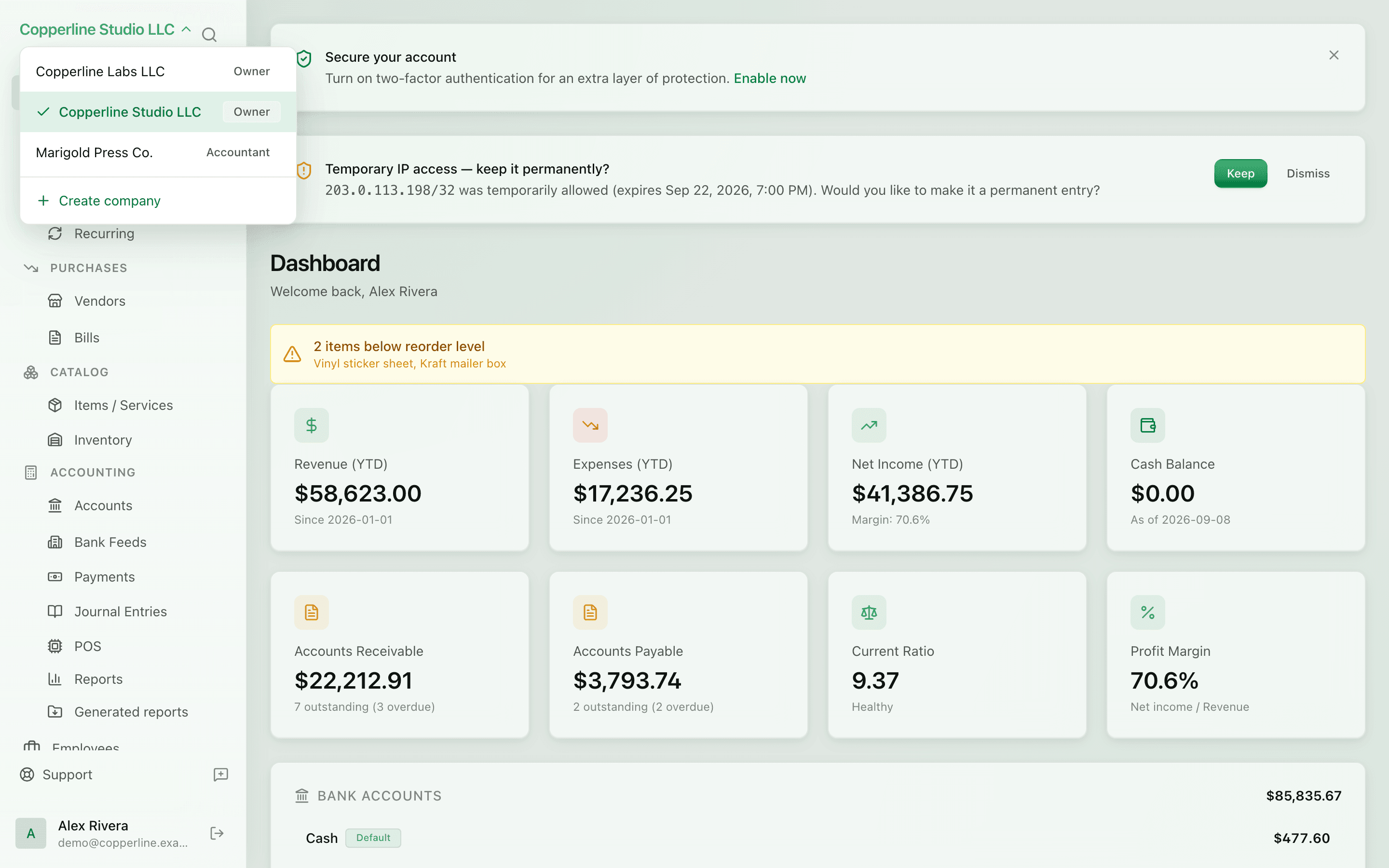The height and width of the screenshot is (868, 1389).
Task: Click Keep for temporary IP access
Action: 1240,174
